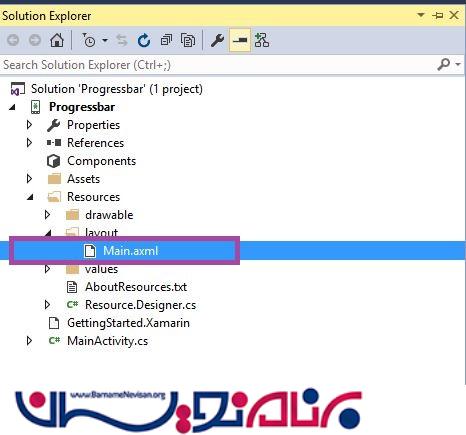The image size is (466, 435).
Task: Select the Main.axml file
Action: pos(130,251)
